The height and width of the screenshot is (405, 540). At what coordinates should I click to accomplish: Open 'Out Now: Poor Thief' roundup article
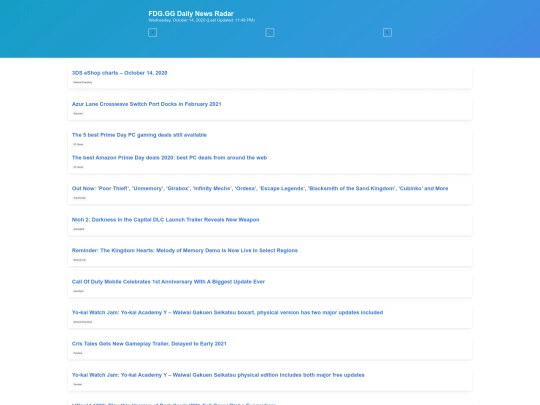coord(260,188)
